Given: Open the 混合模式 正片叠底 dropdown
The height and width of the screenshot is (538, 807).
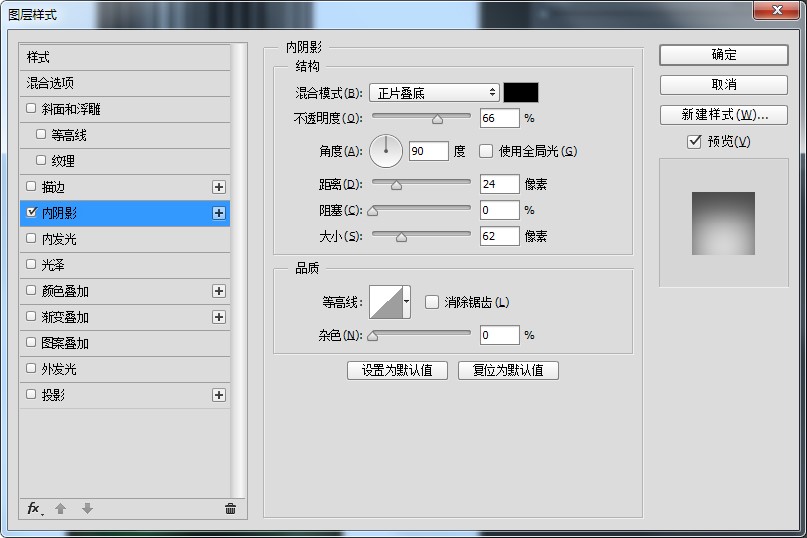Looking at the screenshot, I should pos(434,93).
